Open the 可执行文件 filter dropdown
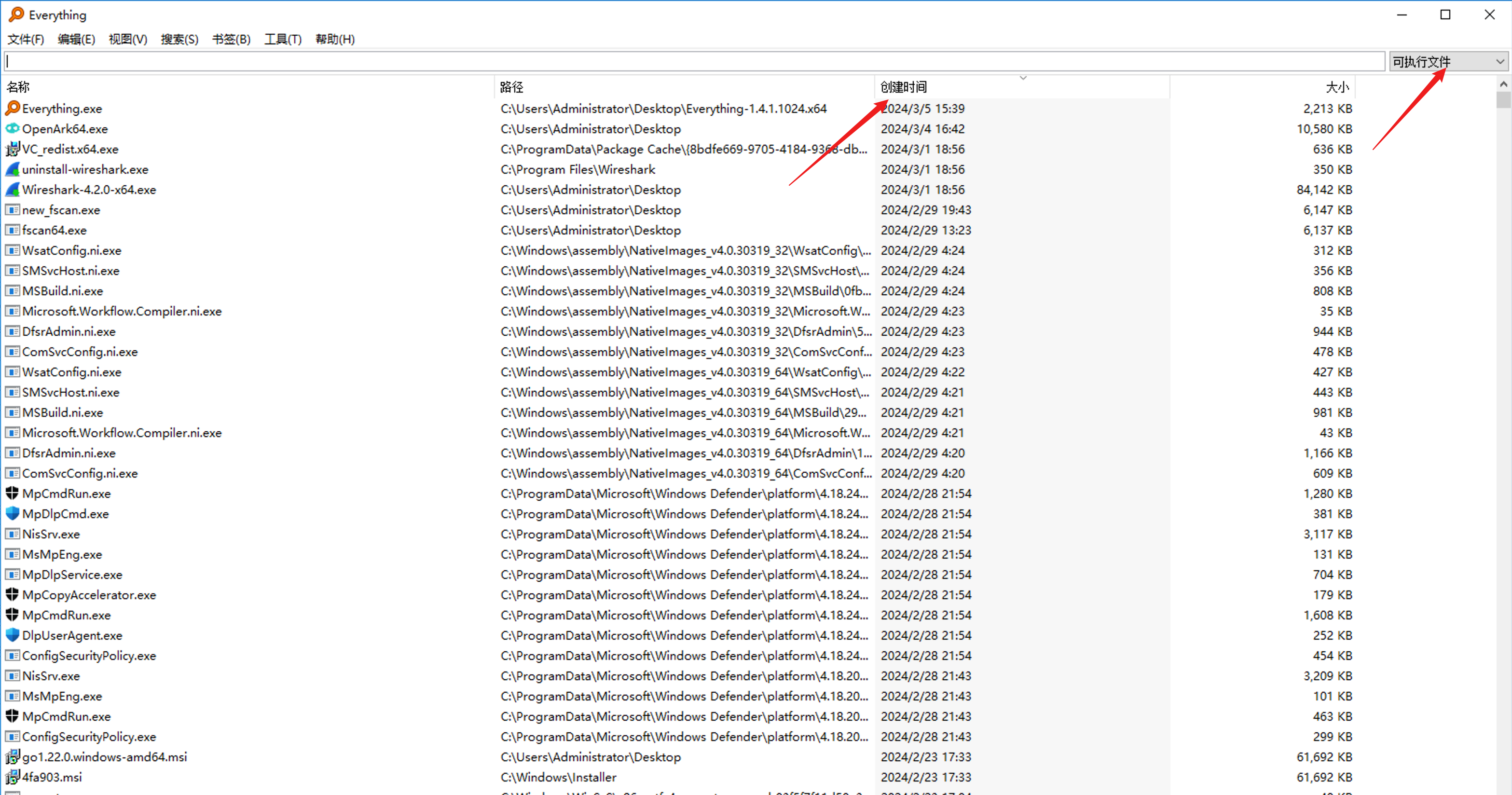The width and height of the screenshot is (1512, 795). pos(1448,62)
